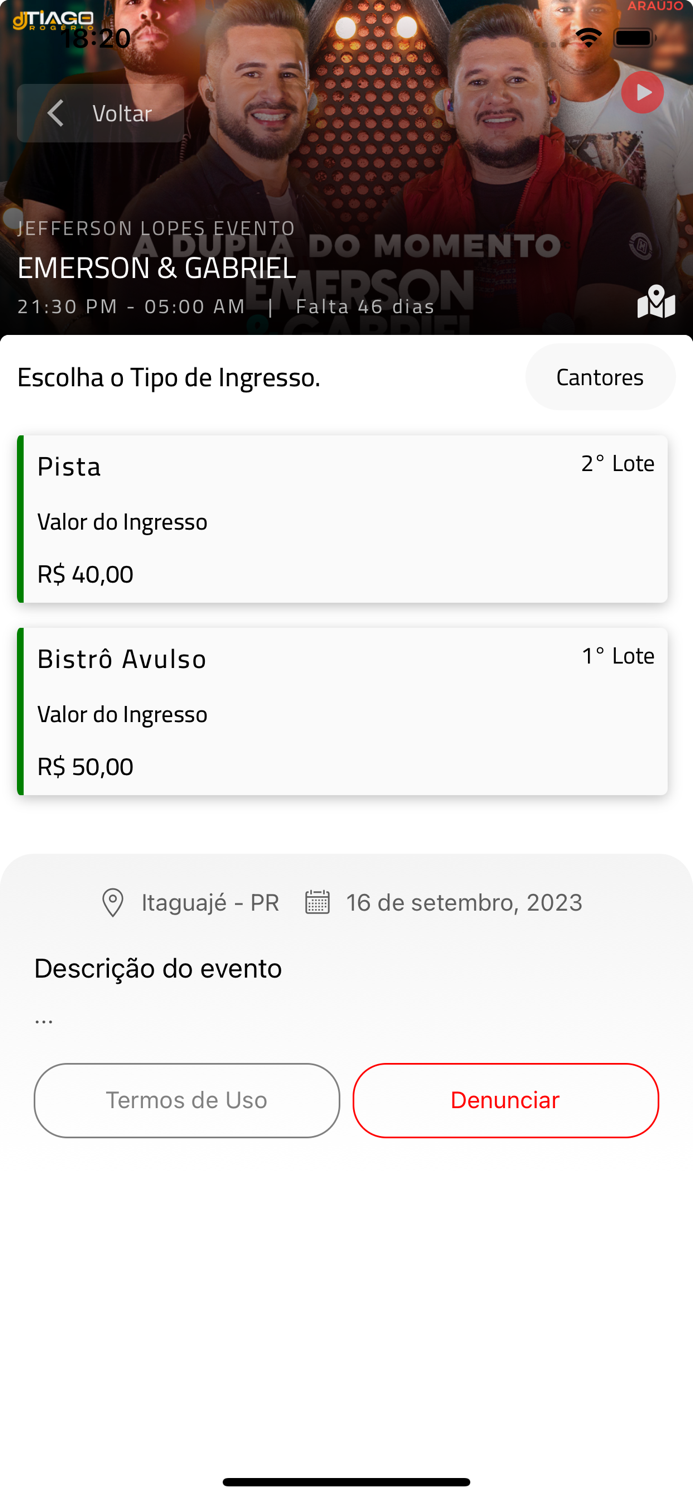Tap the back chevron arrow inside Voltar
This screenshot has width=693, height=1500.
click(55, 113)
